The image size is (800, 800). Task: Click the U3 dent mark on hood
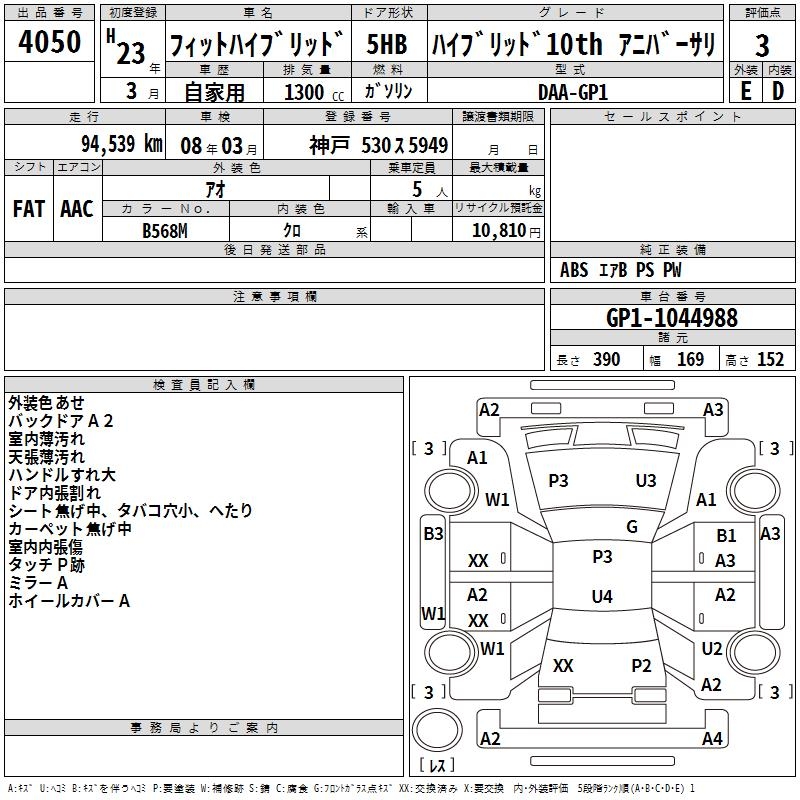tap(646, 481)
